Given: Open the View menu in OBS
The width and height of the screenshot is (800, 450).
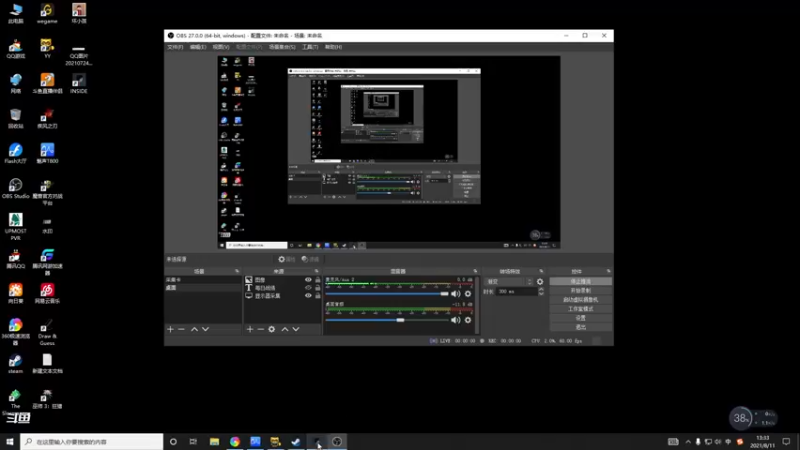Looking at the screenshot, I should pos(221,47).
